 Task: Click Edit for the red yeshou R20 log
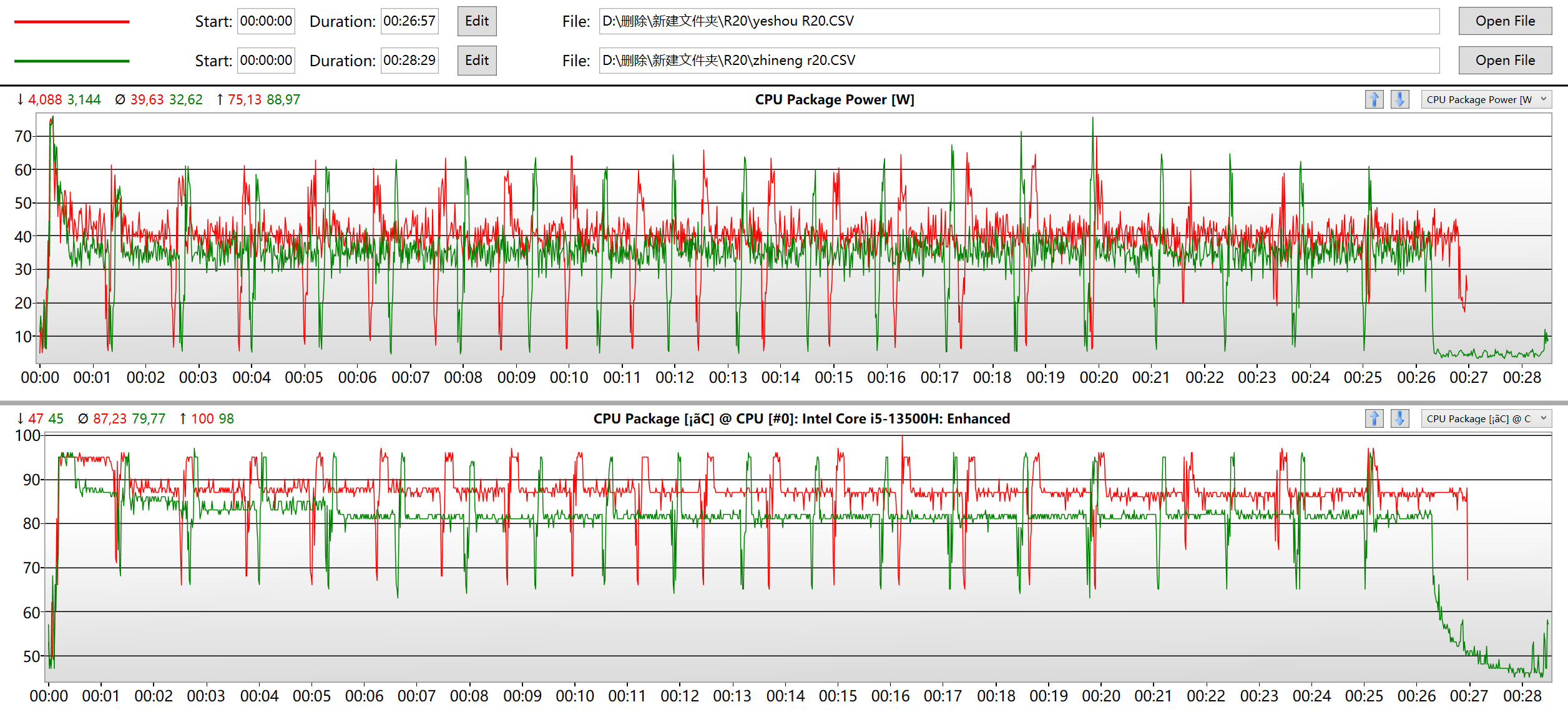[x=477, y=21]
